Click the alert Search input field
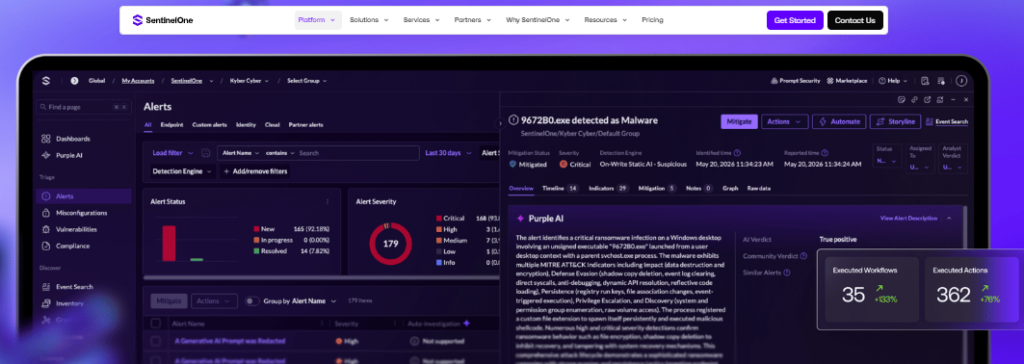1024x364 pixels. point(358,153)
